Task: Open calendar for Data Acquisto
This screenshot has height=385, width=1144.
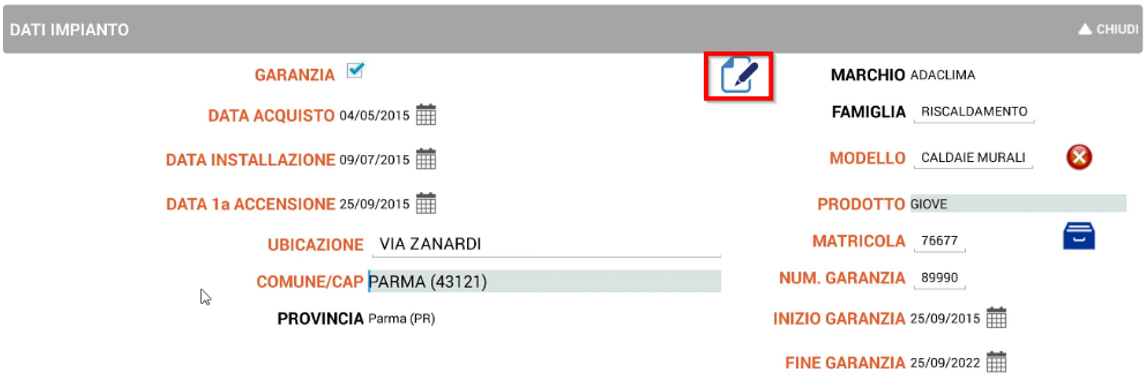Action: point(425,115)
